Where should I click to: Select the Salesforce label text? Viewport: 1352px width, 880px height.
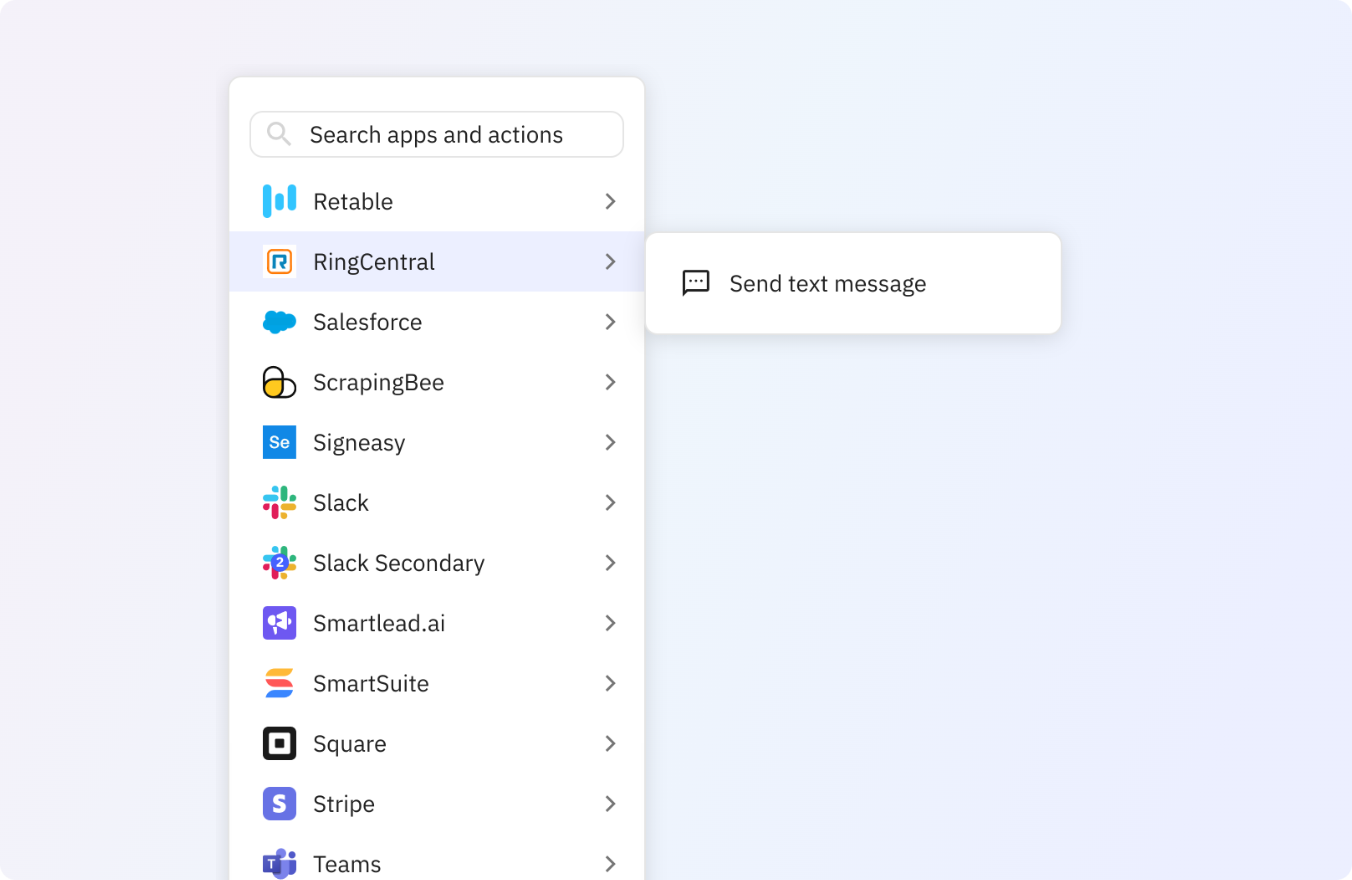coord(367,322)
